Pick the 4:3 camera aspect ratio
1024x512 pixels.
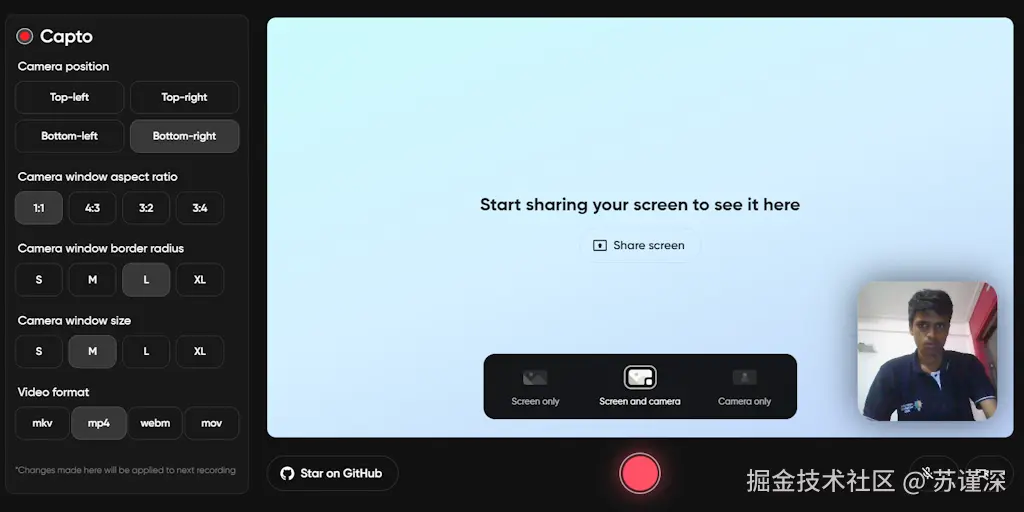pos(92,208)
